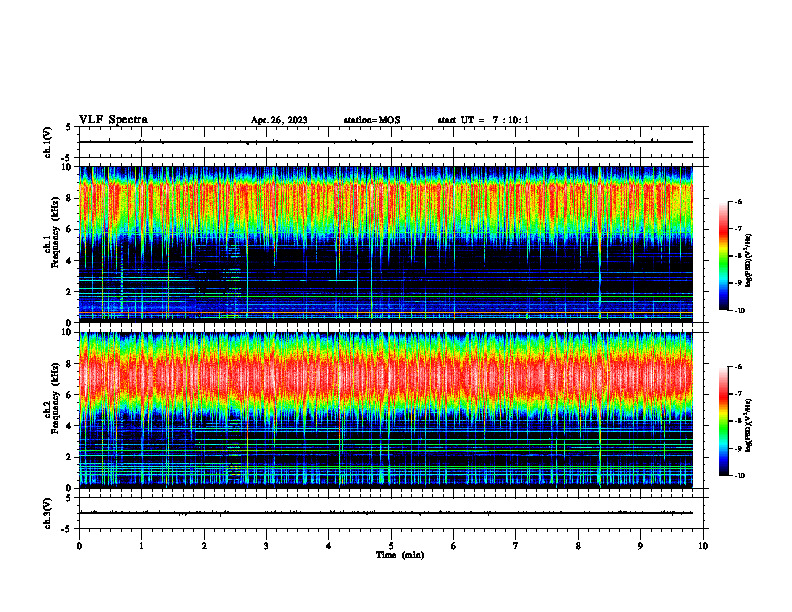
Task: Click the ch.1 "Frequency (kHz)" axis label
Action: point(55,232)
